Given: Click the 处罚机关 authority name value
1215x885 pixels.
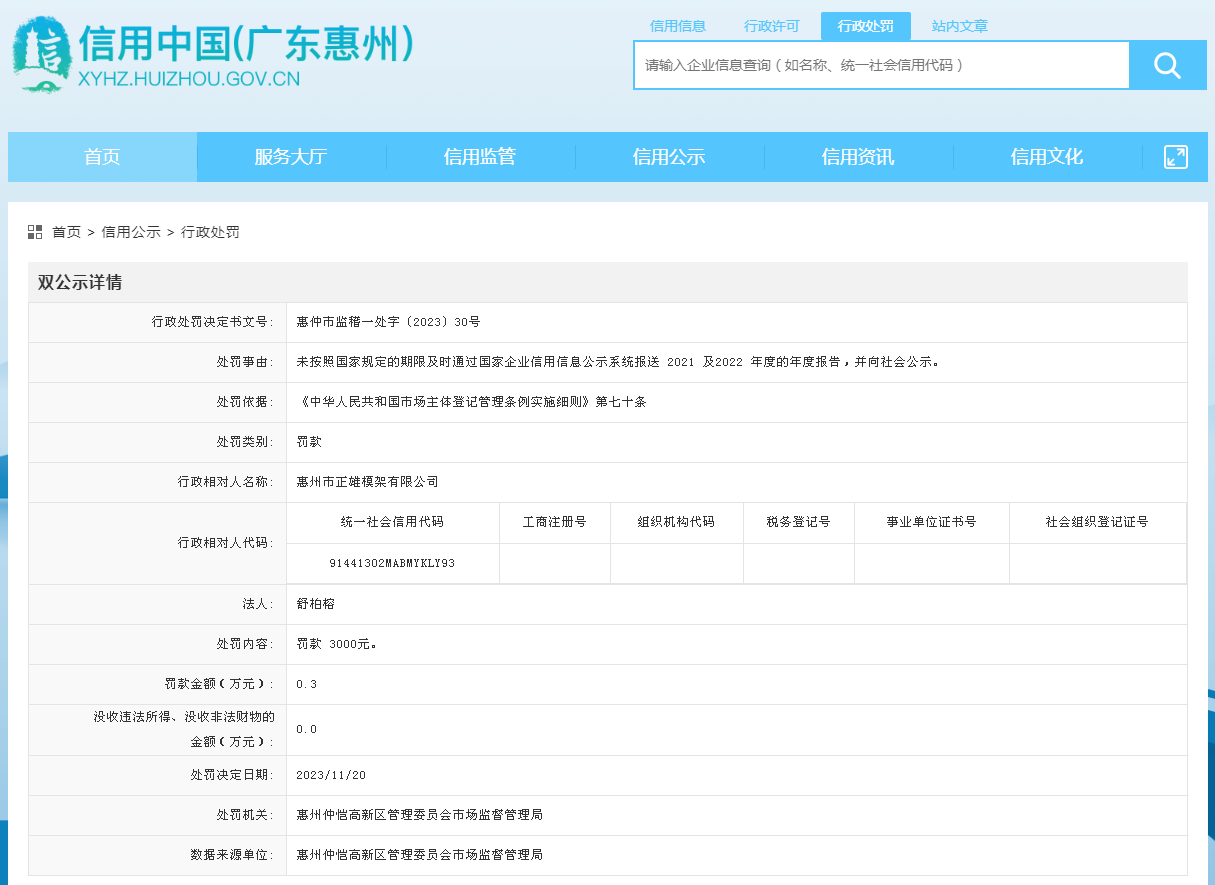Looking at the screenshot, I should [x=420, y=815].
